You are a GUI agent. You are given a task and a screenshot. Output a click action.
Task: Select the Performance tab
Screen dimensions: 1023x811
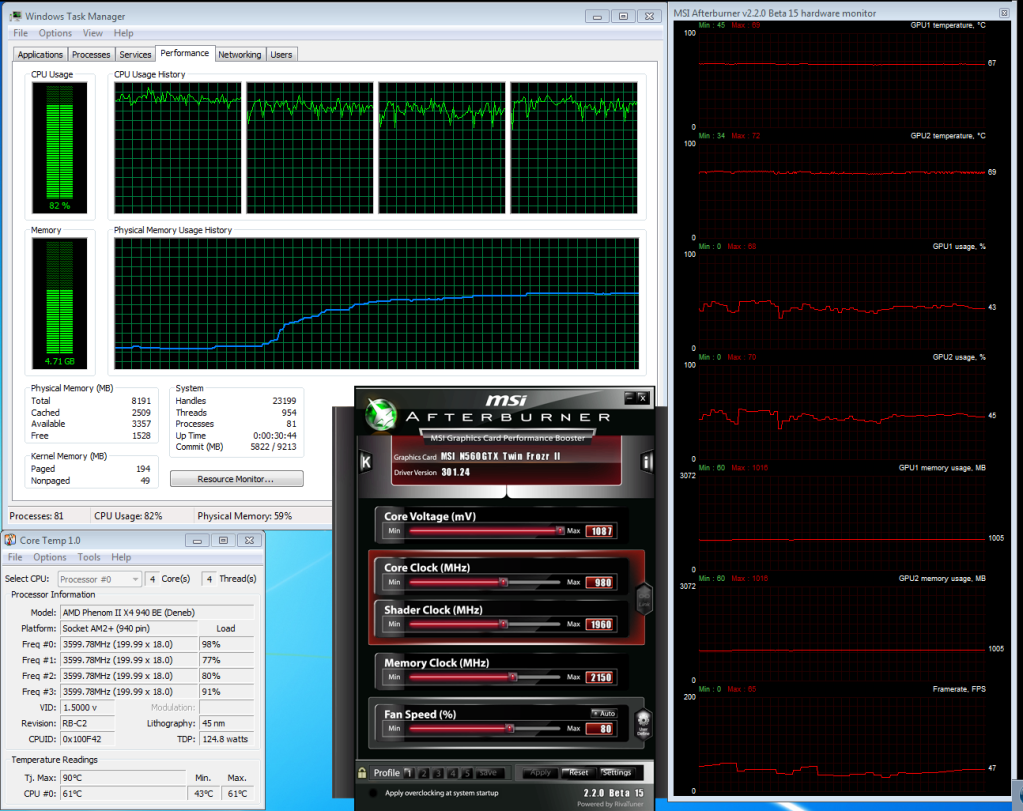click(185, 54)
